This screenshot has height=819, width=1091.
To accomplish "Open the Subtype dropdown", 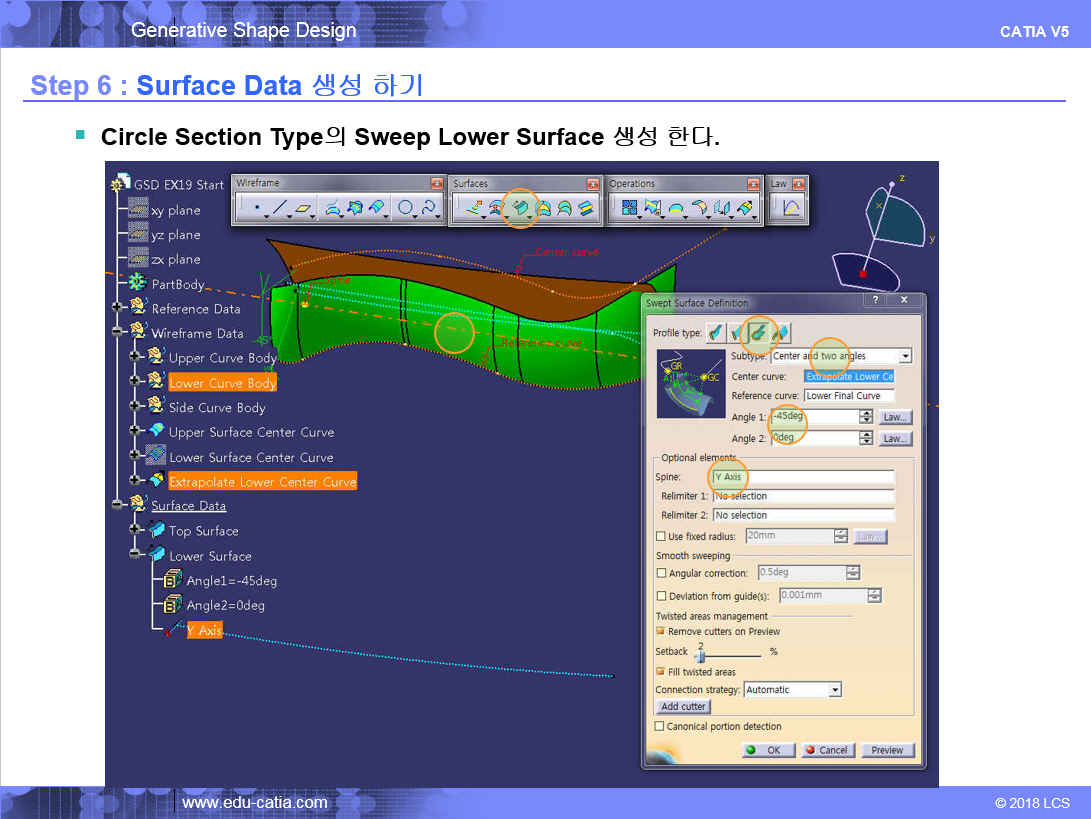I will pos(905,356).
